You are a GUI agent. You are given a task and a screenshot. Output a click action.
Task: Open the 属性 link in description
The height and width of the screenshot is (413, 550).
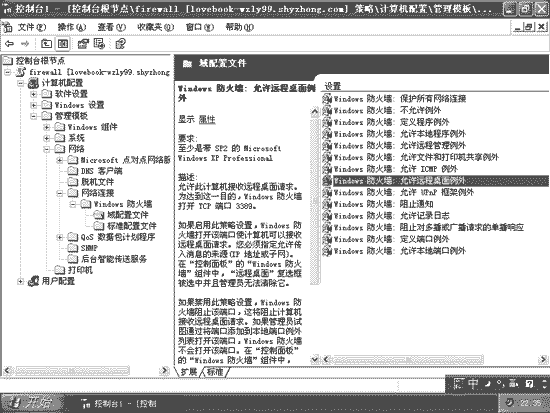[207, 119]
